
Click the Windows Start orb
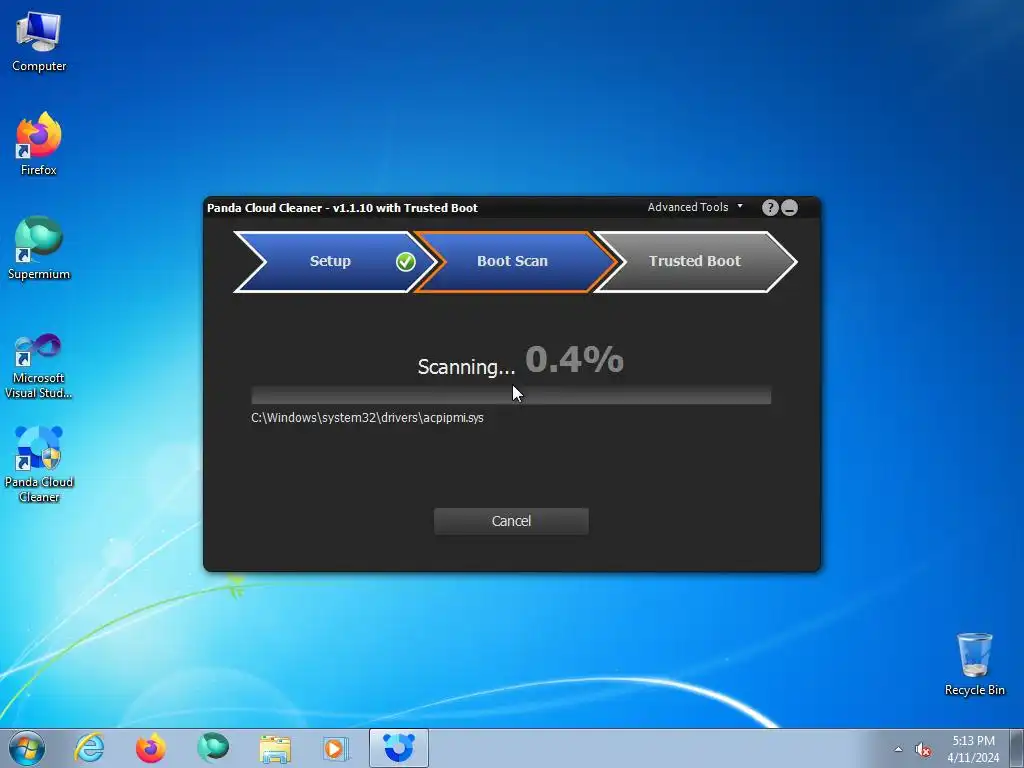click(27, 748)
